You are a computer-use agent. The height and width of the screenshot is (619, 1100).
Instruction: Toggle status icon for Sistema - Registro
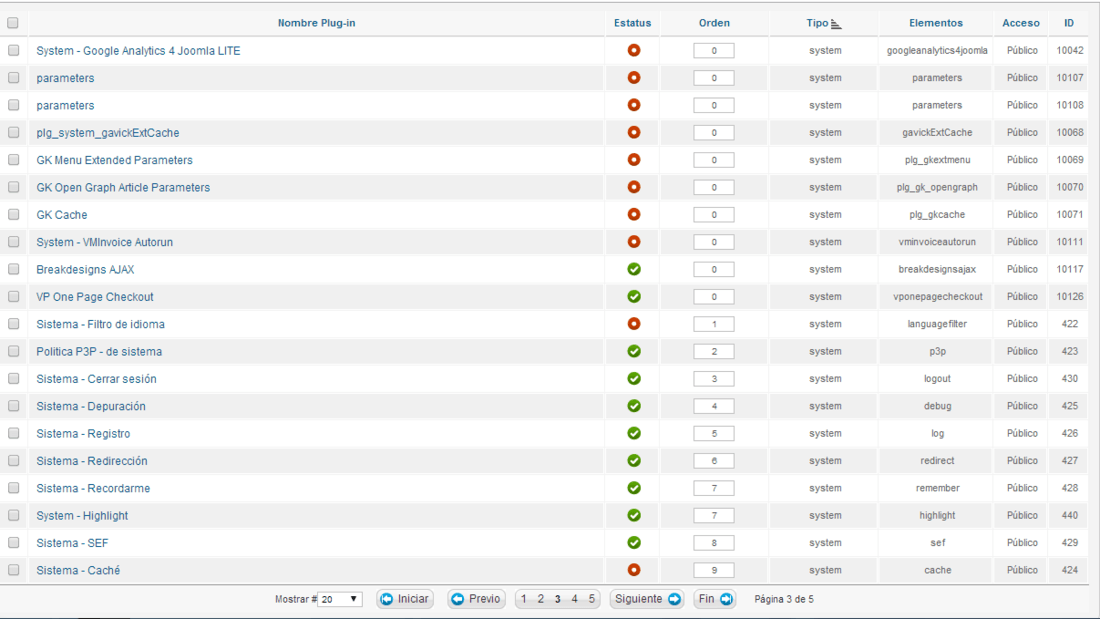[633, 434]
